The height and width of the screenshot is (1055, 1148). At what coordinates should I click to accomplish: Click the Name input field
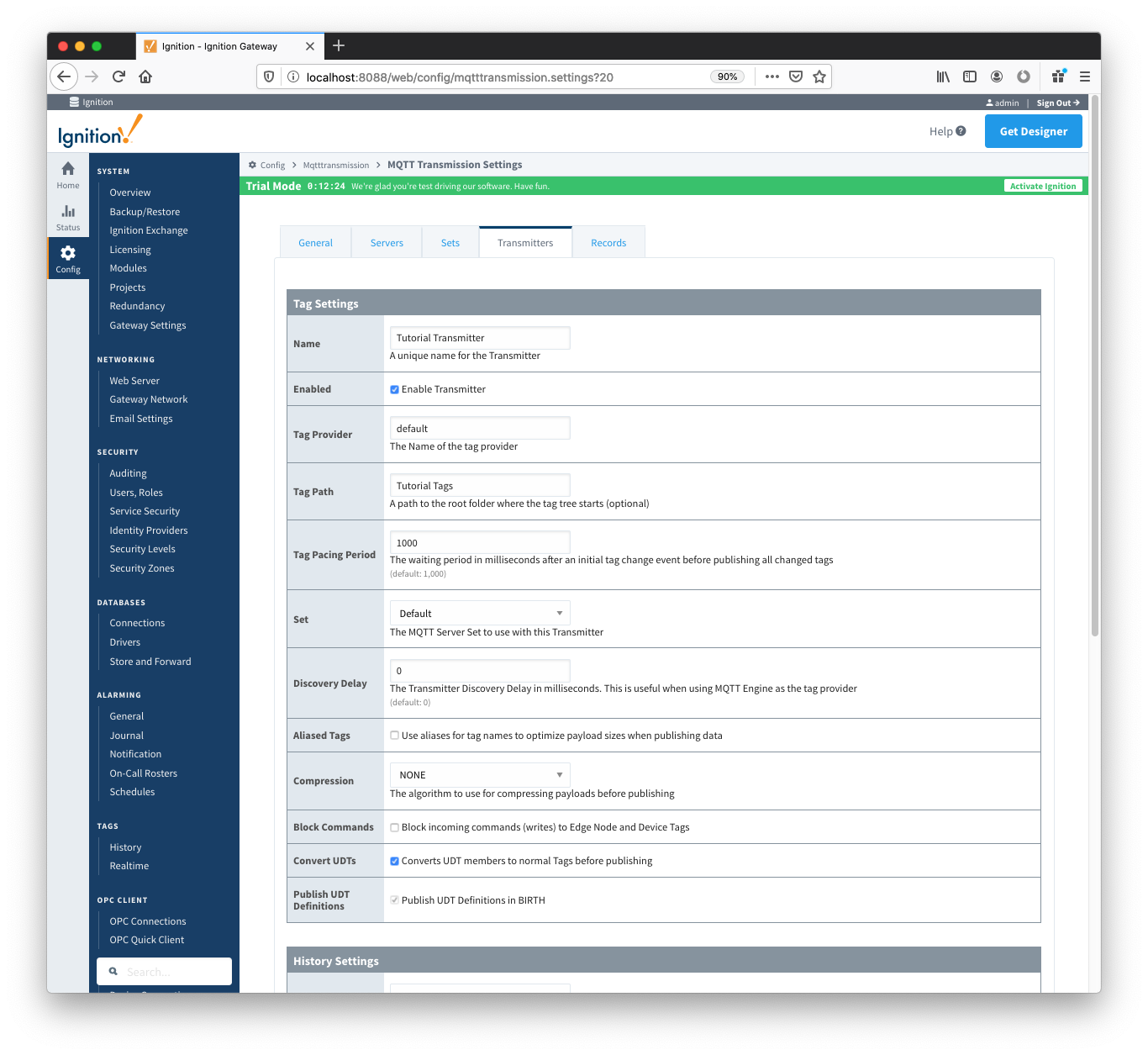pyautogui.click(x=480, y=338)
